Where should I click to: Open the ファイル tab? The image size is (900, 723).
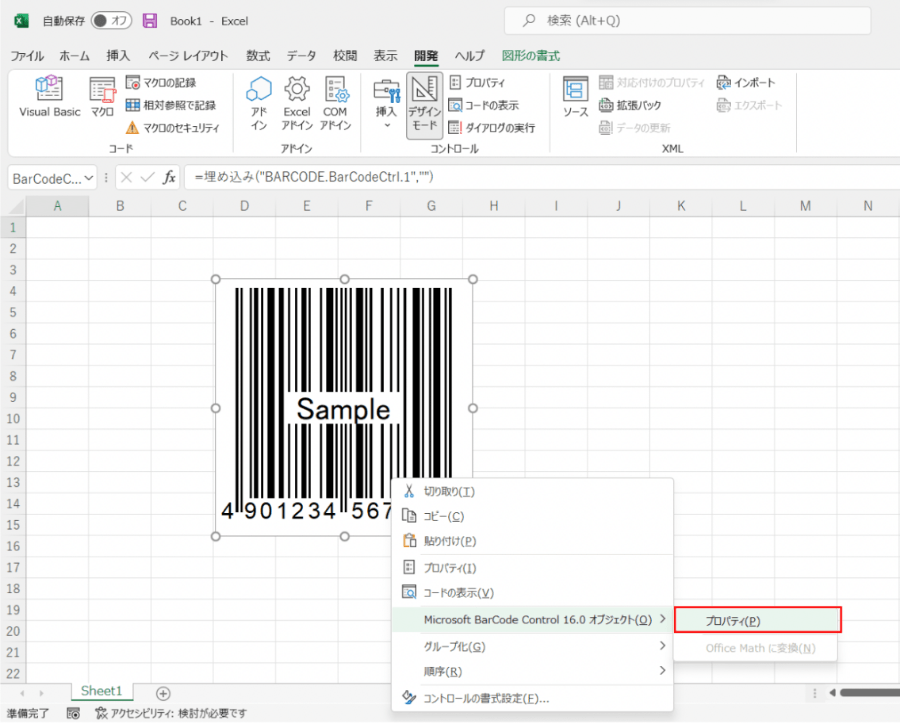coord(27,56)
